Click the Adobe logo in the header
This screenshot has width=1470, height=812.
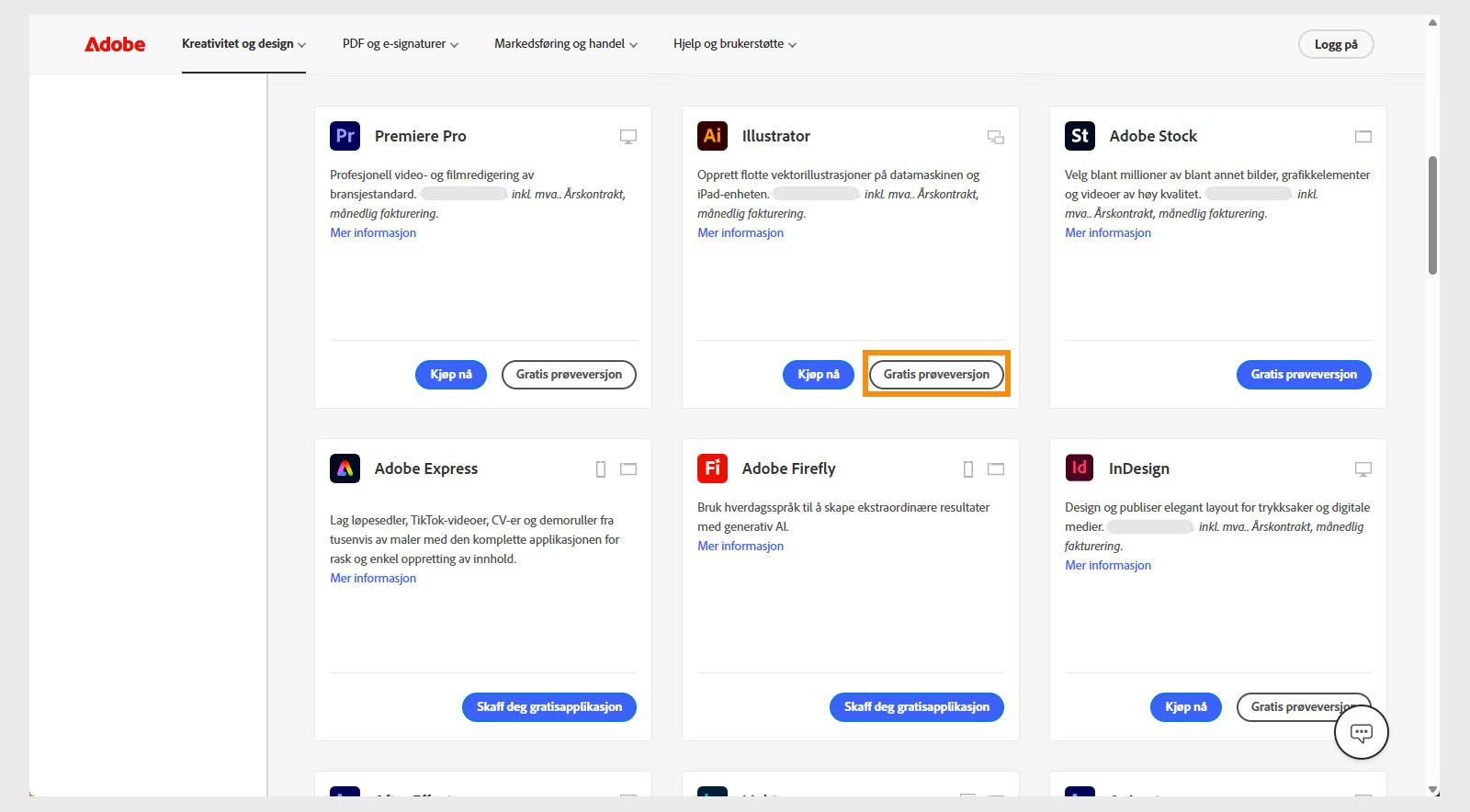click(115, 44)
